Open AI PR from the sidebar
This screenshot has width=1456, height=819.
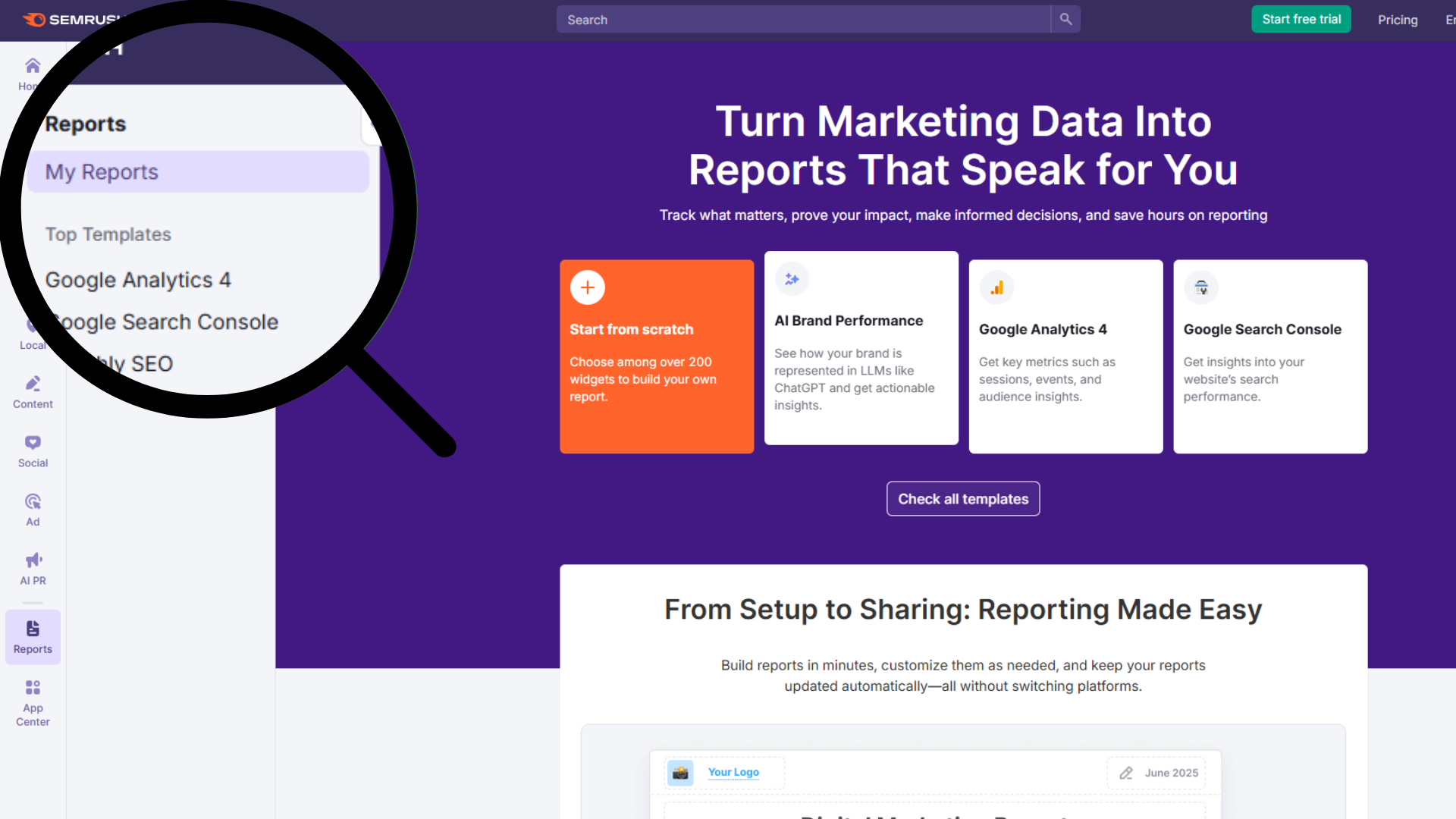click(32, 566)
